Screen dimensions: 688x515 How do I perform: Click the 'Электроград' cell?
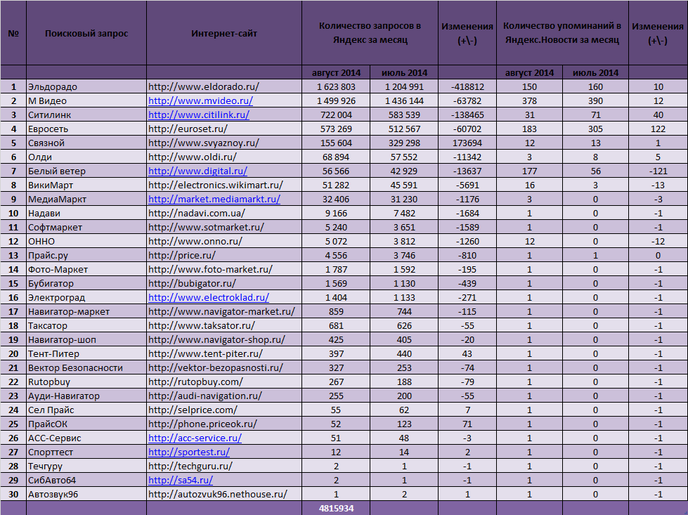click(86, 297)
